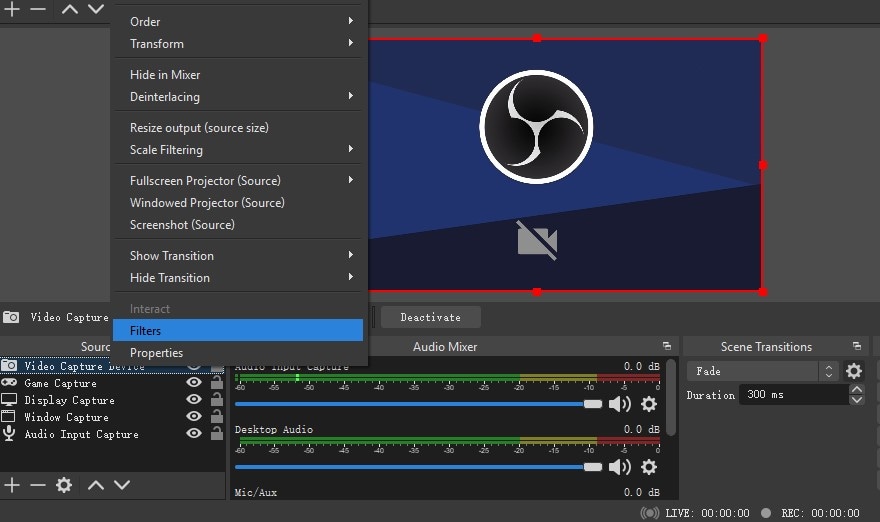
Task: Toggle visibility of Game Capture source
Action: pyautogui.click(x=194, y=382)
